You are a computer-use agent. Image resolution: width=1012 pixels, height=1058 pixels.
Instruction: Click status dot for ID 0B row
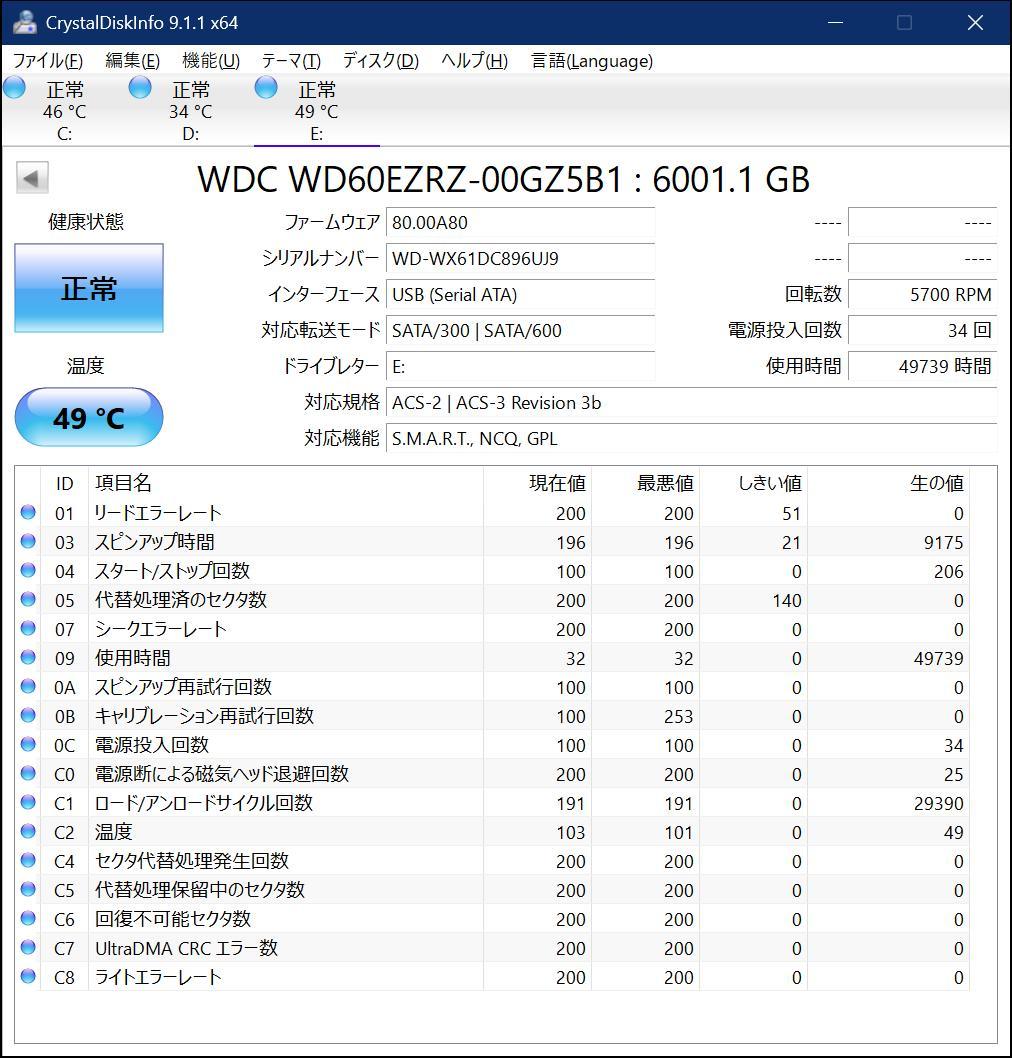pos(28,715)
